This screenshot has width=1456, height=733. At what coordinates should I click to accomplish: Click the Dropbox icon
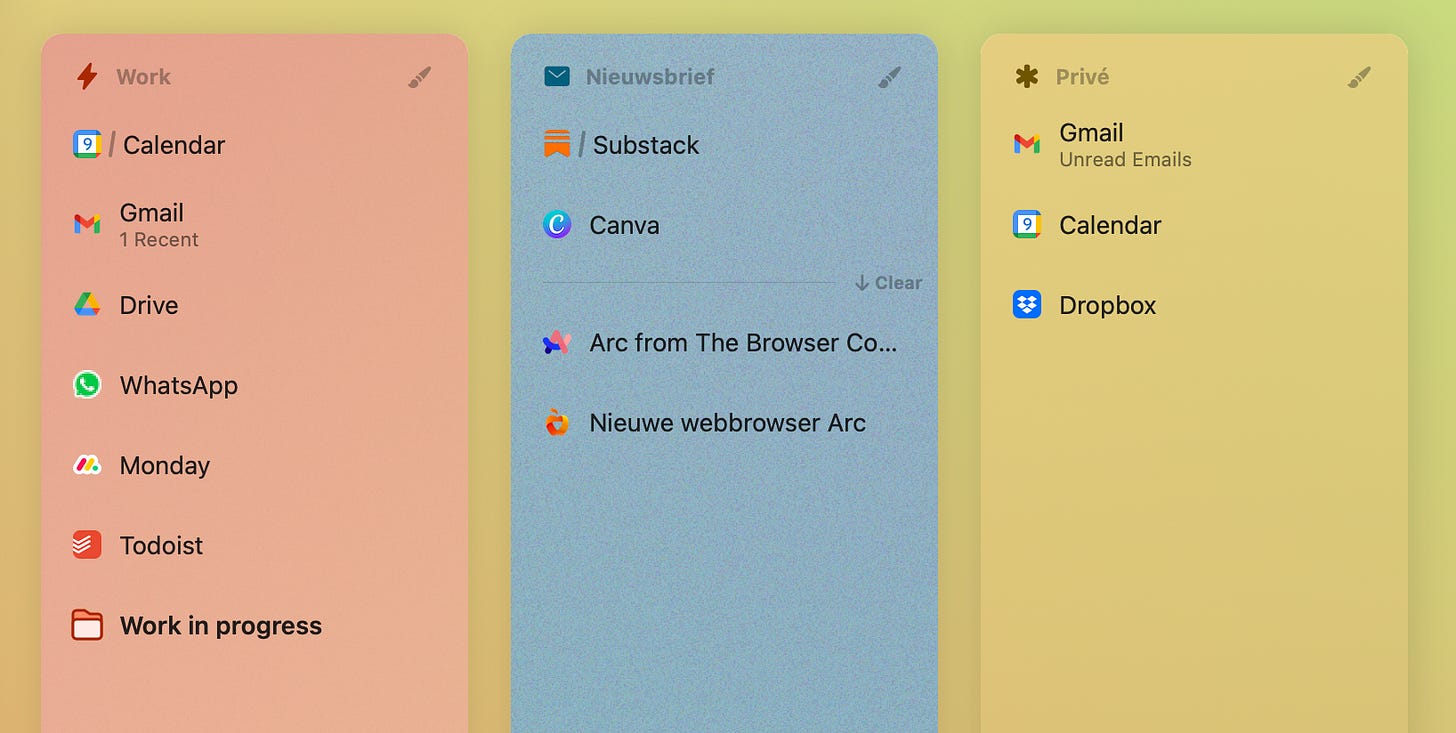coord(1027,305)
